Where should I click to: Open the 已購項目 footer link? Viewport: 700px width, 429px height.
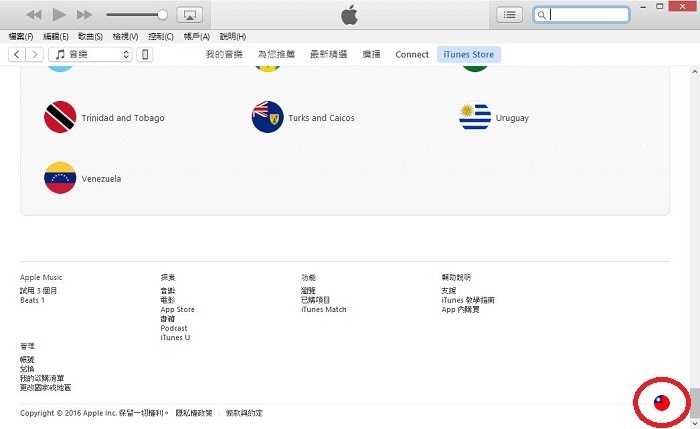[316, 300]
